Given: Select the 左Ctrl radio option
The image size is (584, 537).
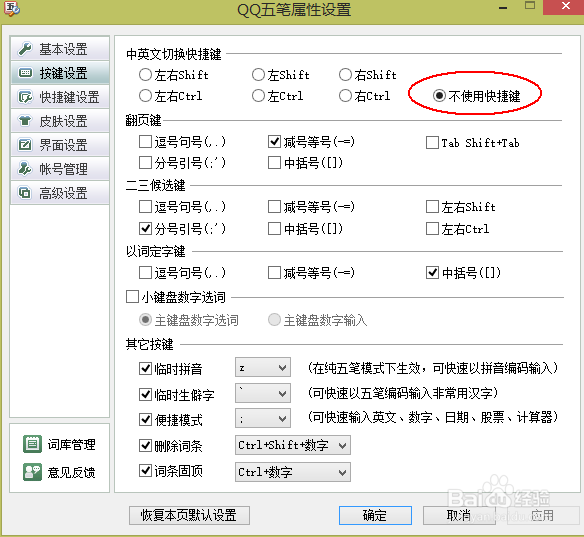Looking at the screenshot, I should [x=258, y=96].
